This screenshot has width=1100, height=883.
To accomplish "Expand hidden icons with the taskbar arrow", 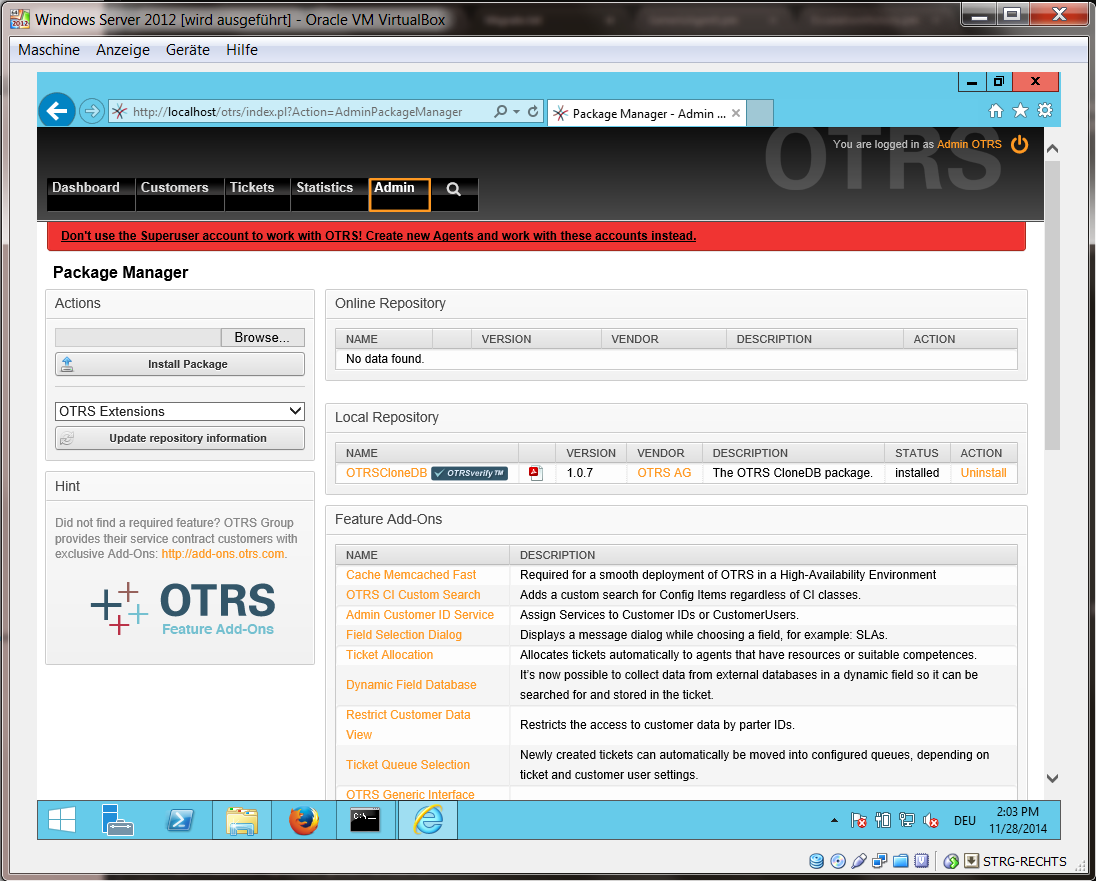I will coord(834,819).
